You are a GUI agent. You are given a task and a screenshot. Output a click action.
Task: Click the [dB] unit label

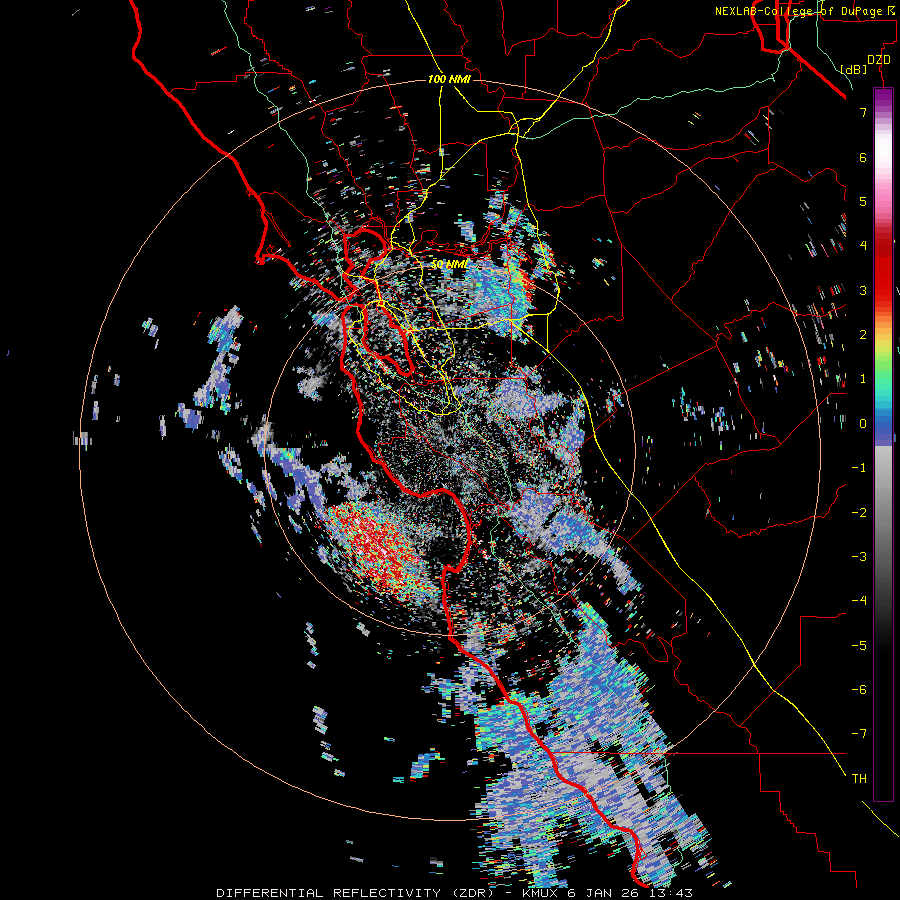(x=854, y=69)
